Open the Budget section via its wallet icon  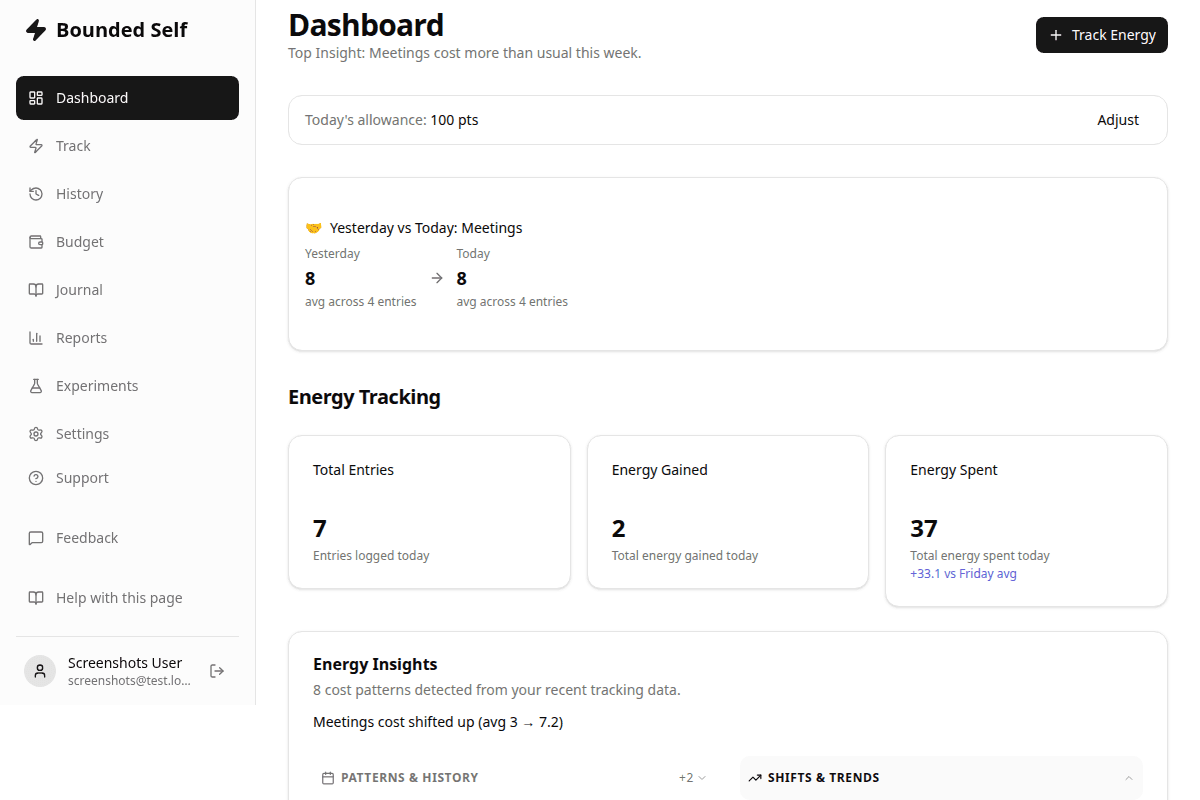coord(36,241)
